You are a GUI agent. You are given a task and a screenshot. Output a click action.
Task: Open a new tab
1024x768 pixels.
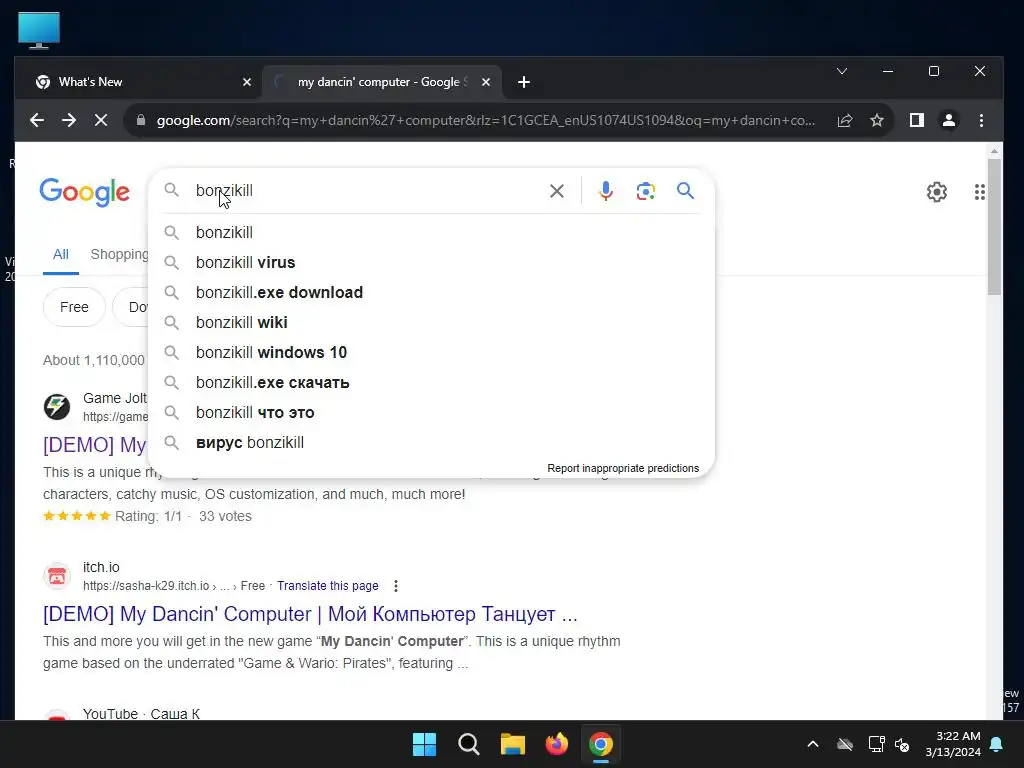click(x=524, y=82)
